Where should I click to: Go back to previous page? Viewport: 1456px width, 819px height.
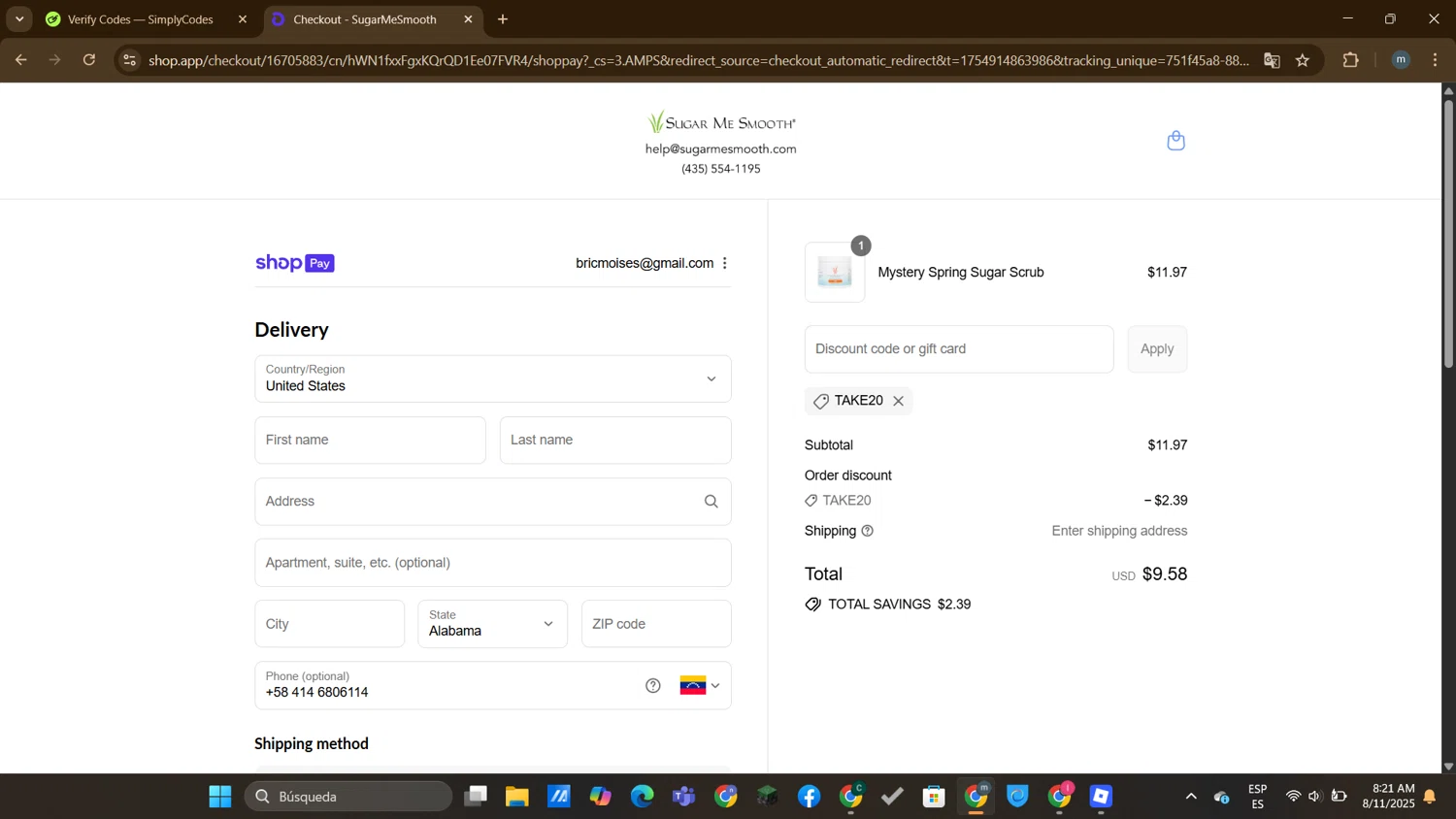[20, 60]
